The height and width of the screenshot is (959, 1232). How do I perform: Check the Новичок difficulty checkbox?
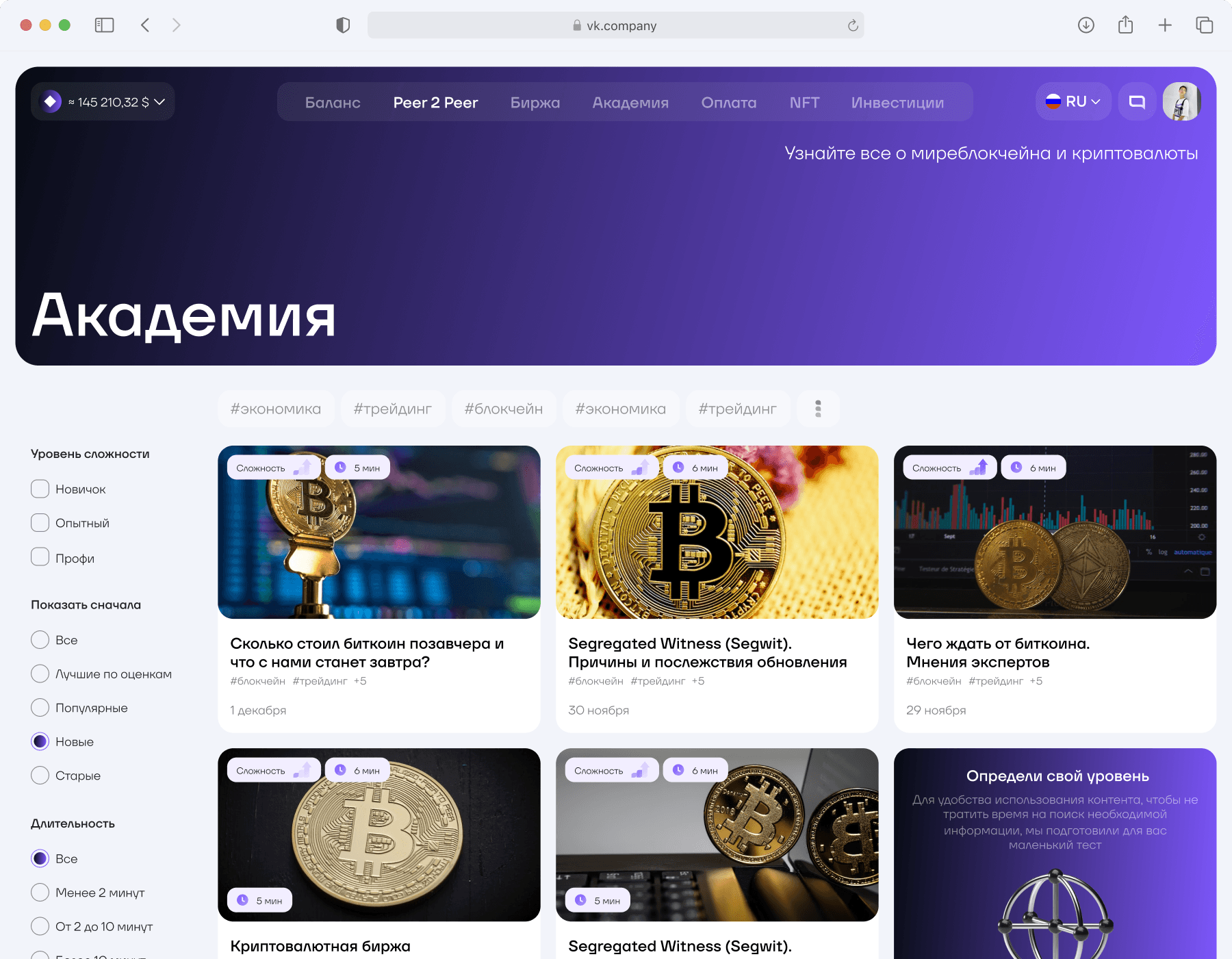point(40,489)
